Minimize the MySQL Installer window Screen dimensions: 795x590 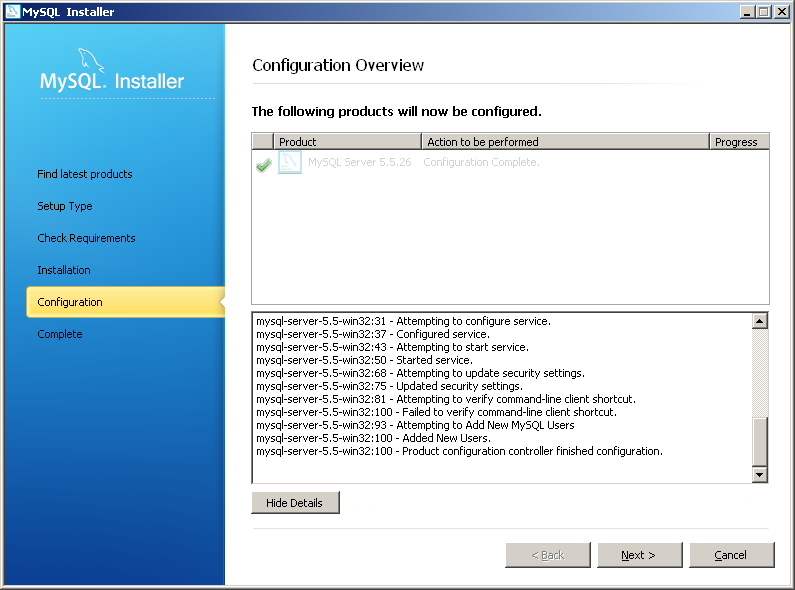746,12
